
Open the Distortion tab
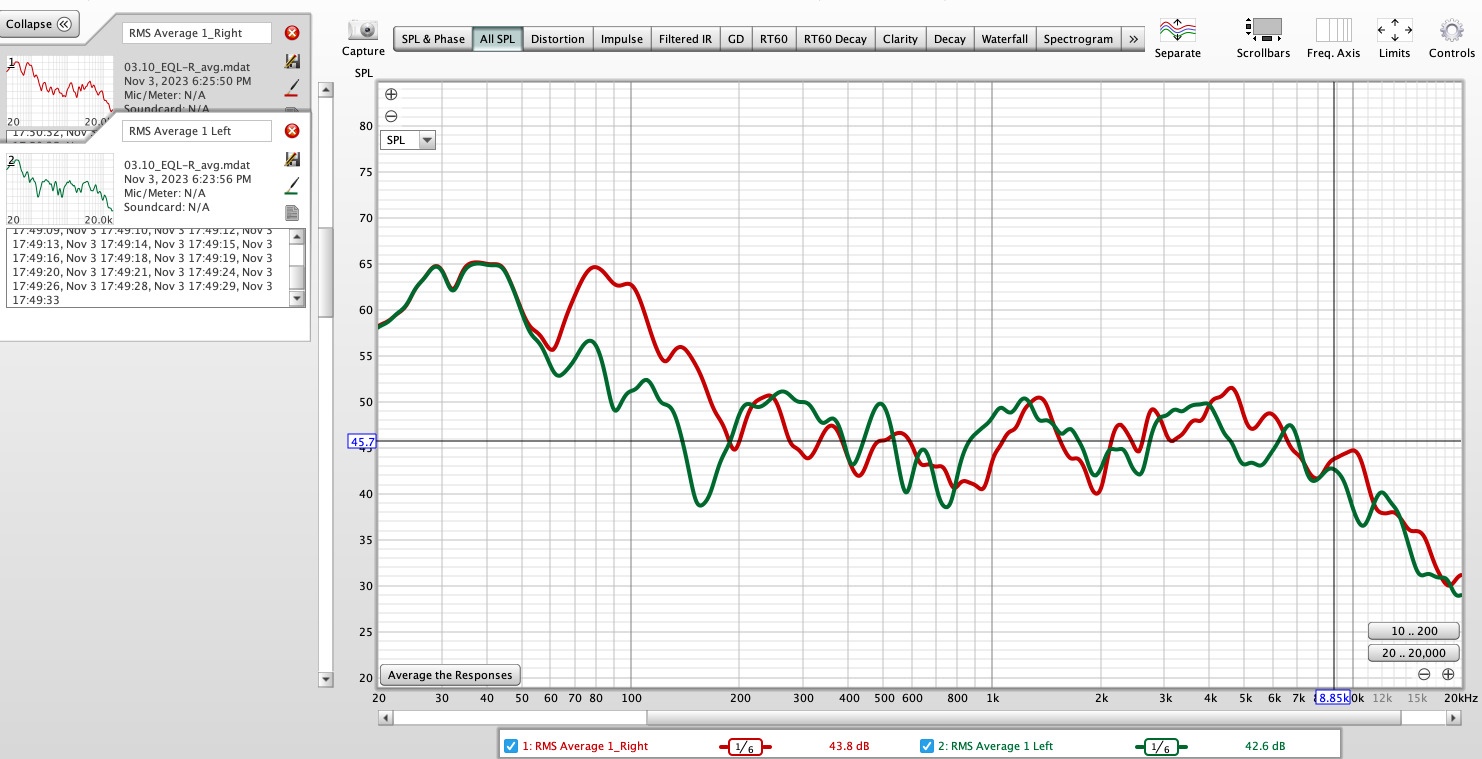(558, 39)
